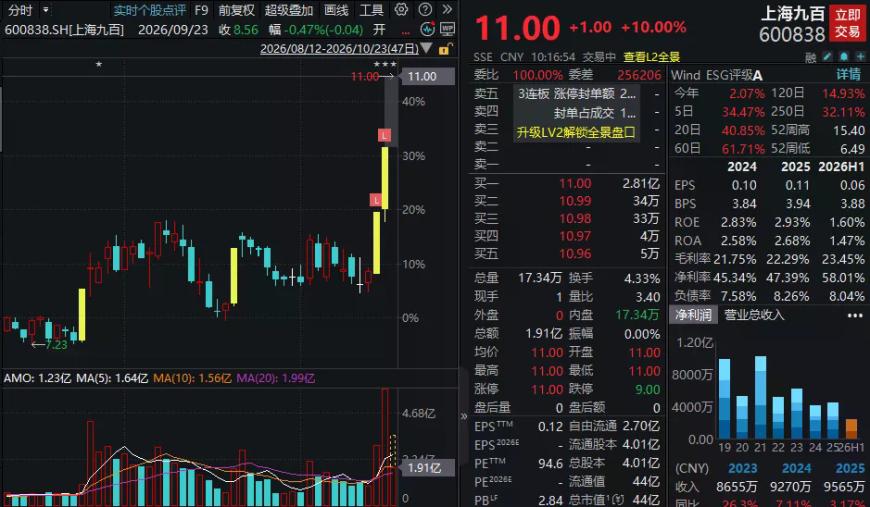Click the orange 26H1 profit bar
Image resolution: width=870 pixels, height=507 pixels.
851,429
